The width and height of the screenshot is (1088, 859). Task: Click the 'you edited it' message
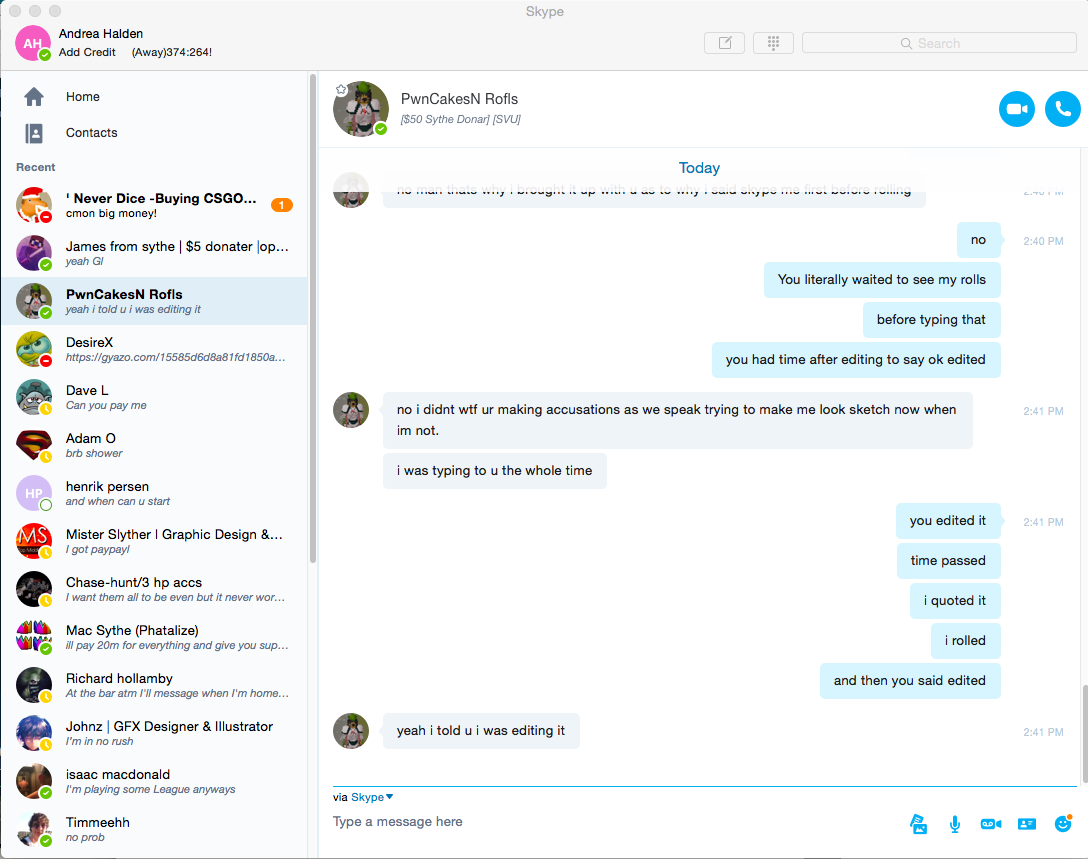tap(948, 521)
